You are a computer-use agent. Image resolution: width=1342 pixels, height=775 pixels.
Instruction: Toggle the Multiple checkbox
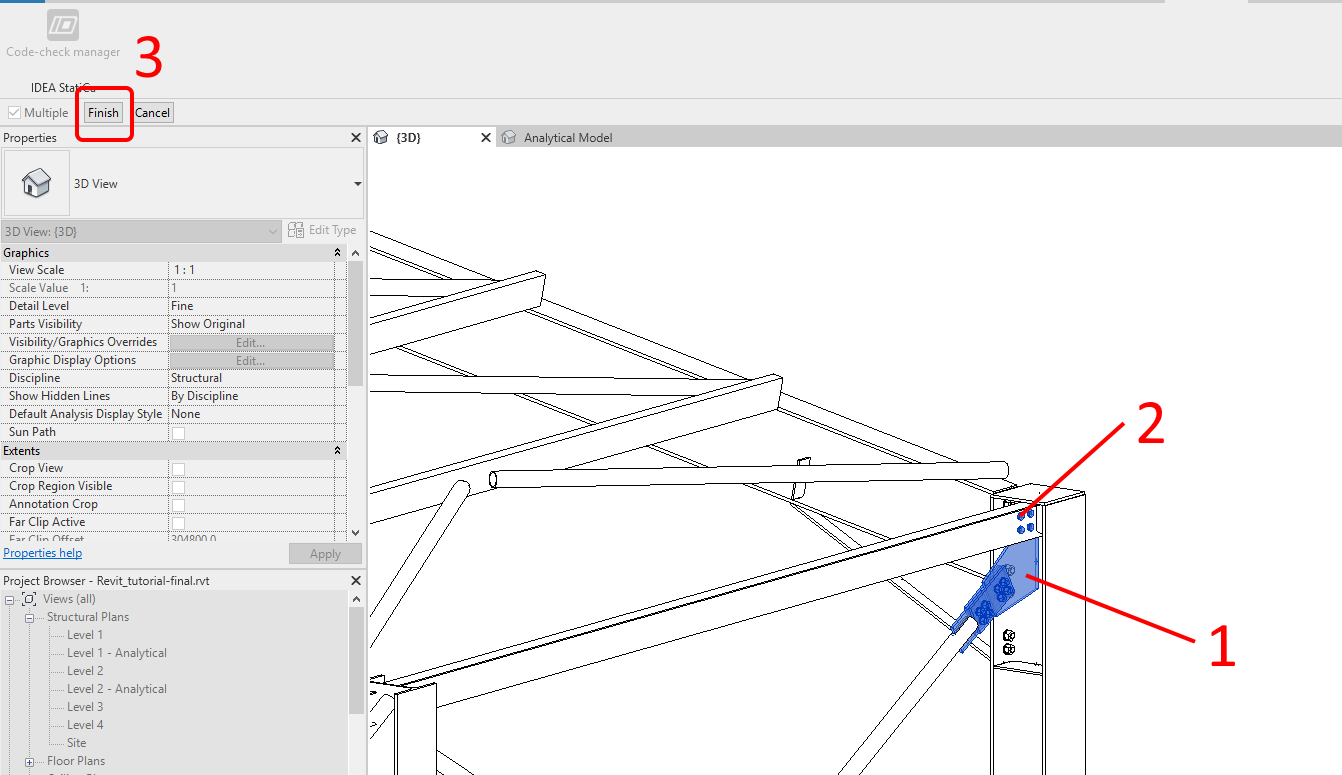pos(14,113)
